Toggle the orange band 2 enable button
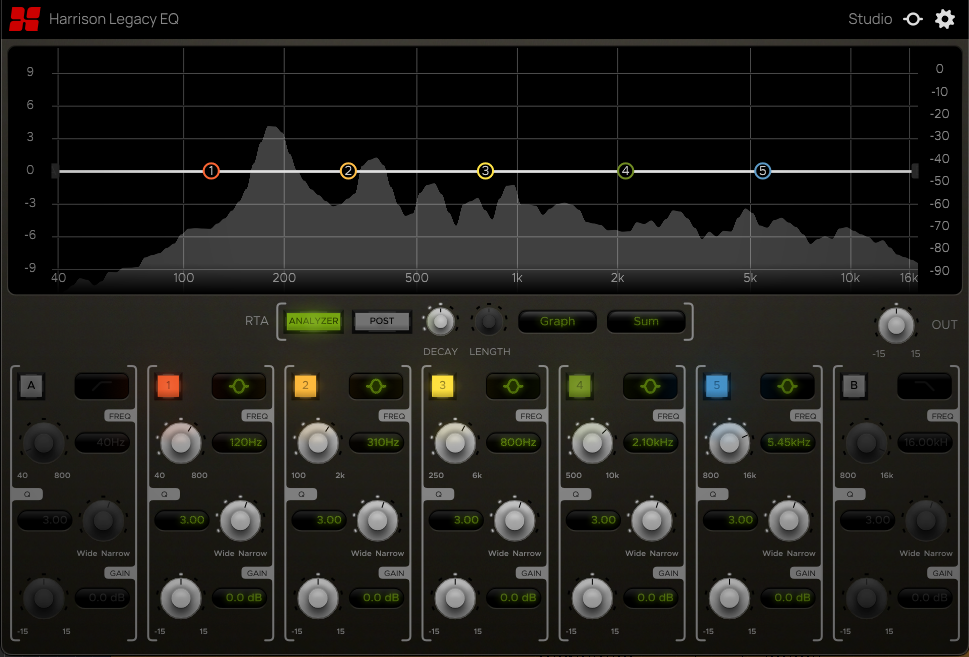 click(305, 386)
